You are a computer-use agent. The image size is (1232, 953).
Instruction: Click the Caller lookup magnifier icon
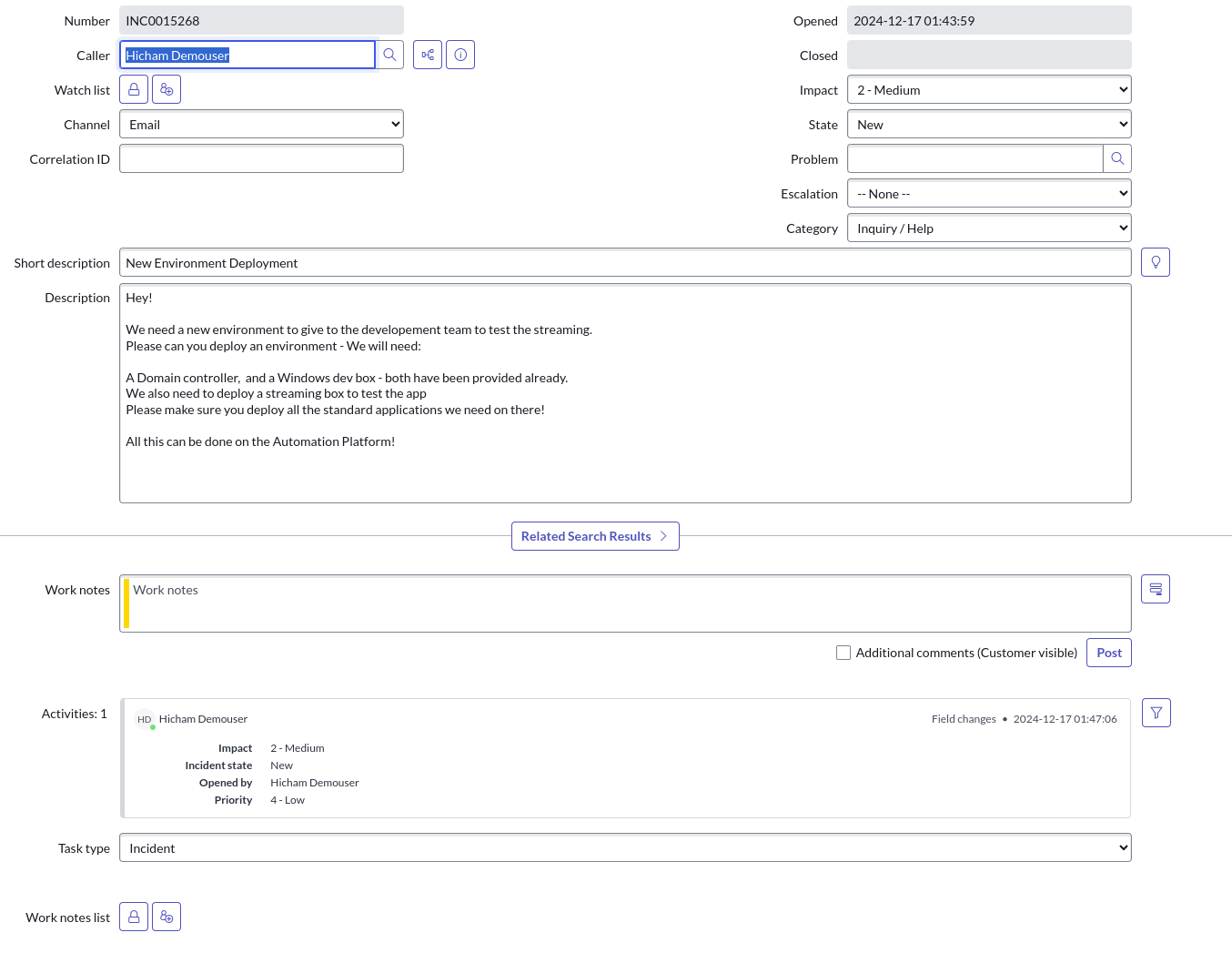pyautogui.click(x=389, y=55)
